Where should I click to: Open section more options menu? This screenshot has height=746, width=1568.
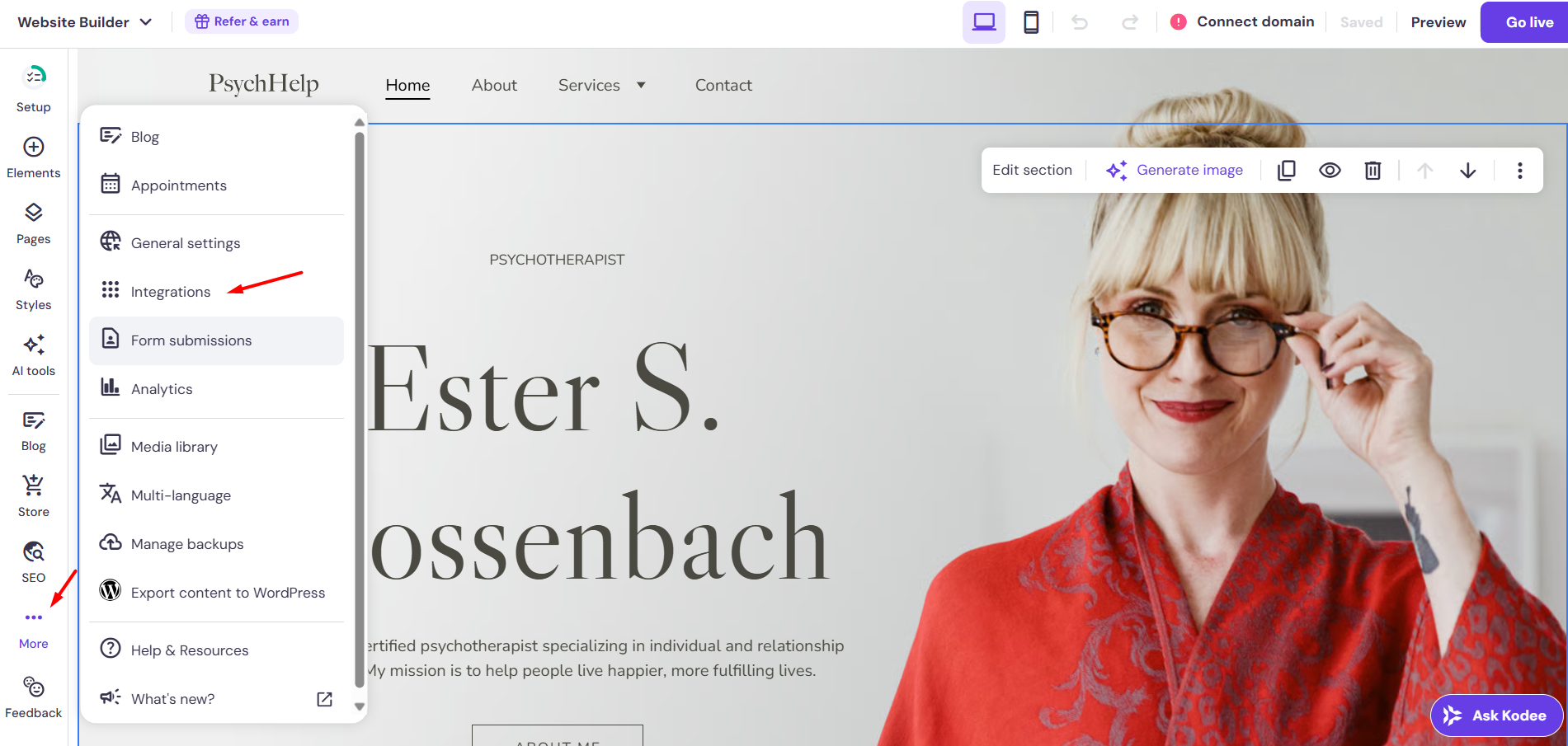tap(1519, 170)
